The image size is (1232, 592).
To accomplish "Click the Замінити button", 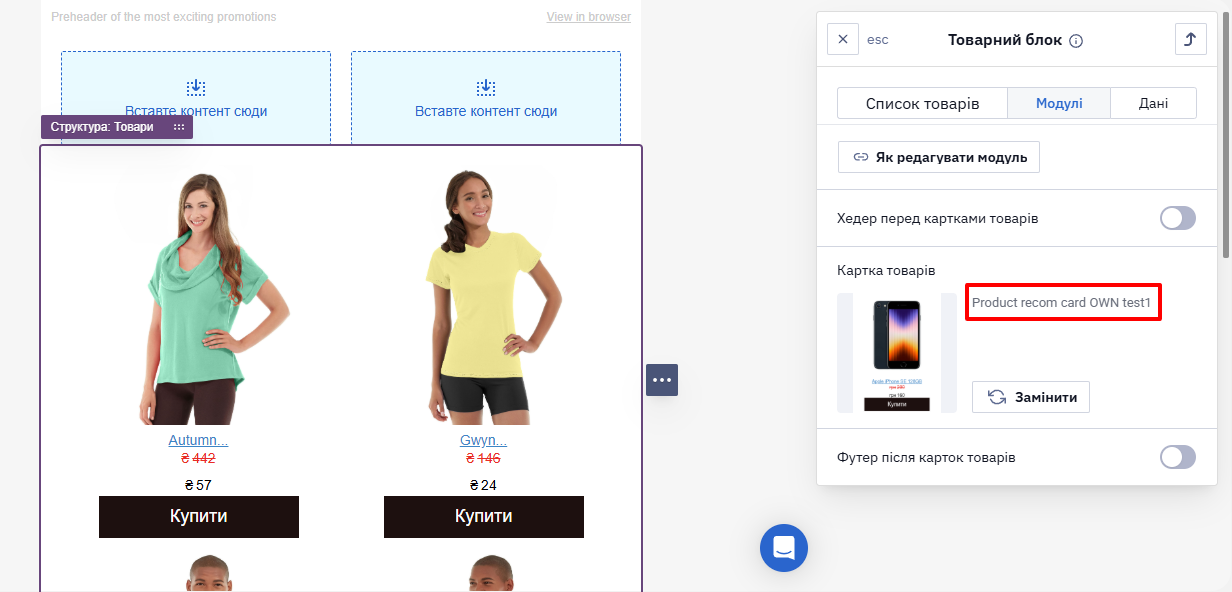I will (1031, 397).
